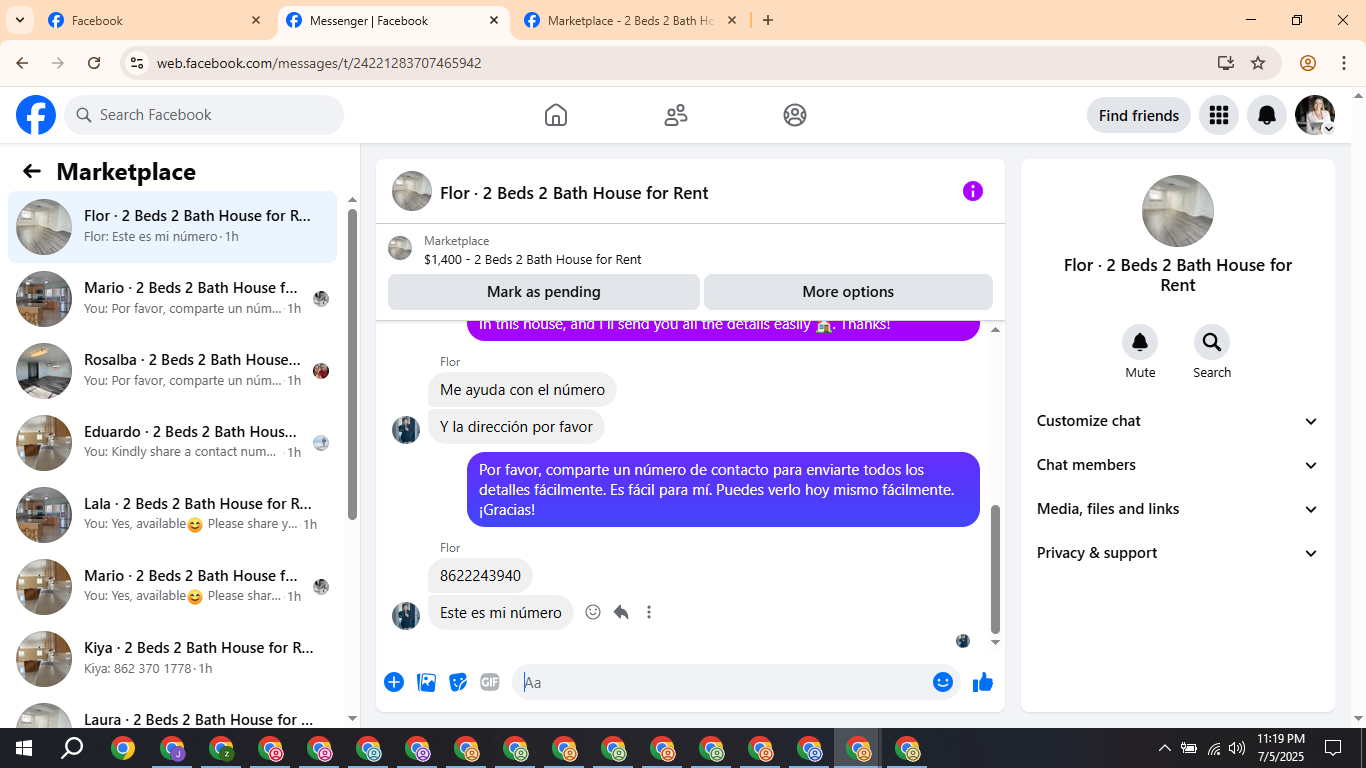
Task: Open the Friends icon in top navigation
Action: pos(676,115)
